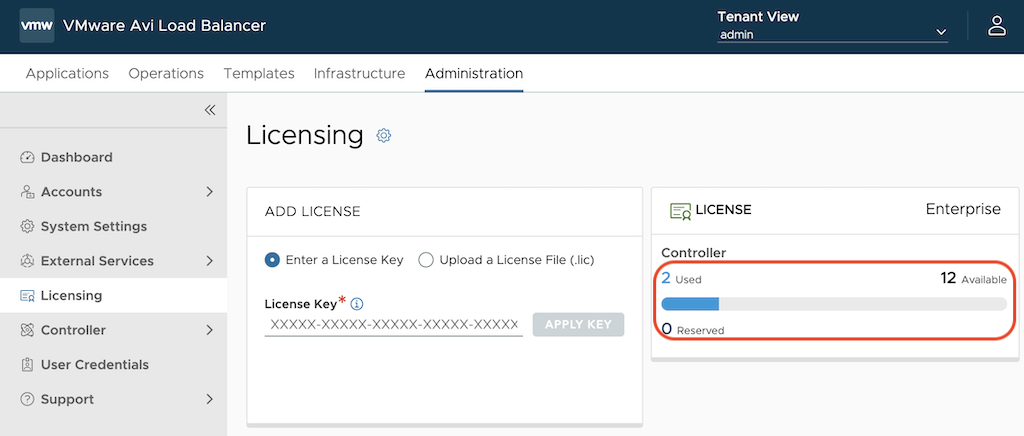Click the Enterprise license tier text
This screenshot has width=1024, height=436.
point(963,210)
